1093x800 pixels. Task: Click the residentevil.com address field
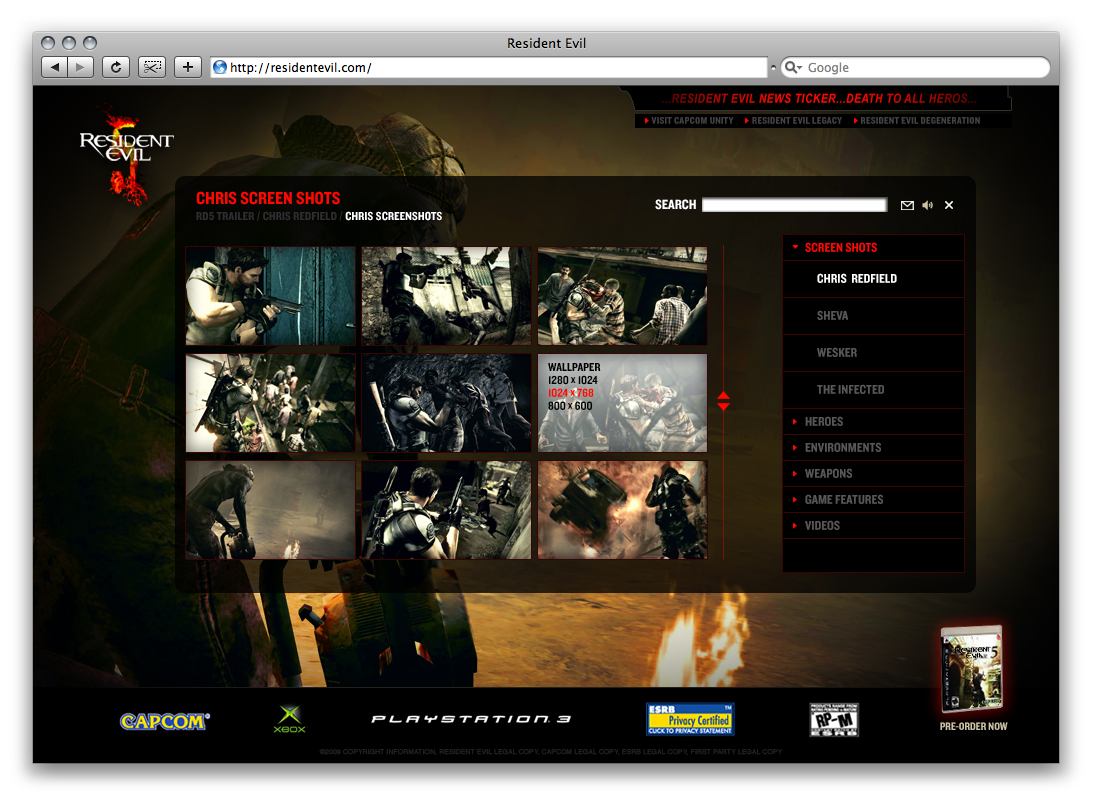[x=488, y=67]
